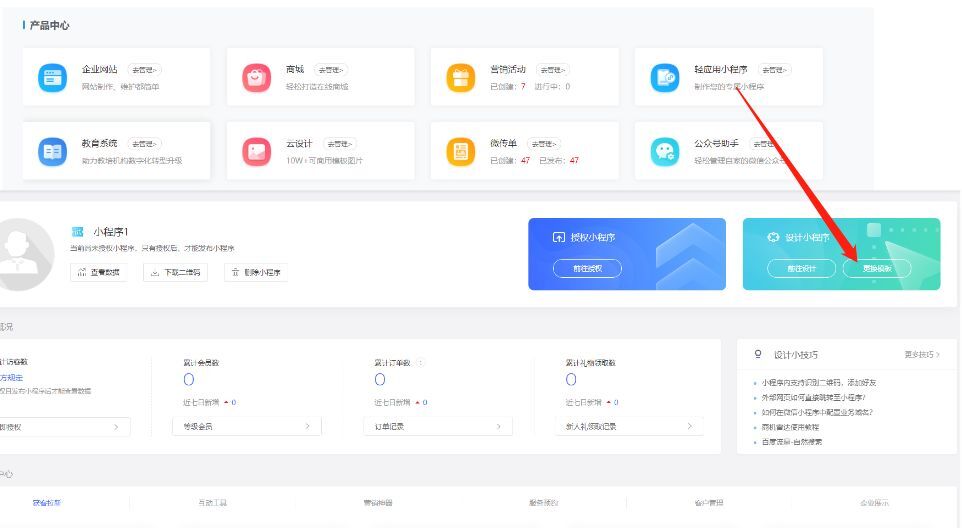
Task: Click the 产品中心 heading
Action: pyautogui.click(x=50, y=25)
